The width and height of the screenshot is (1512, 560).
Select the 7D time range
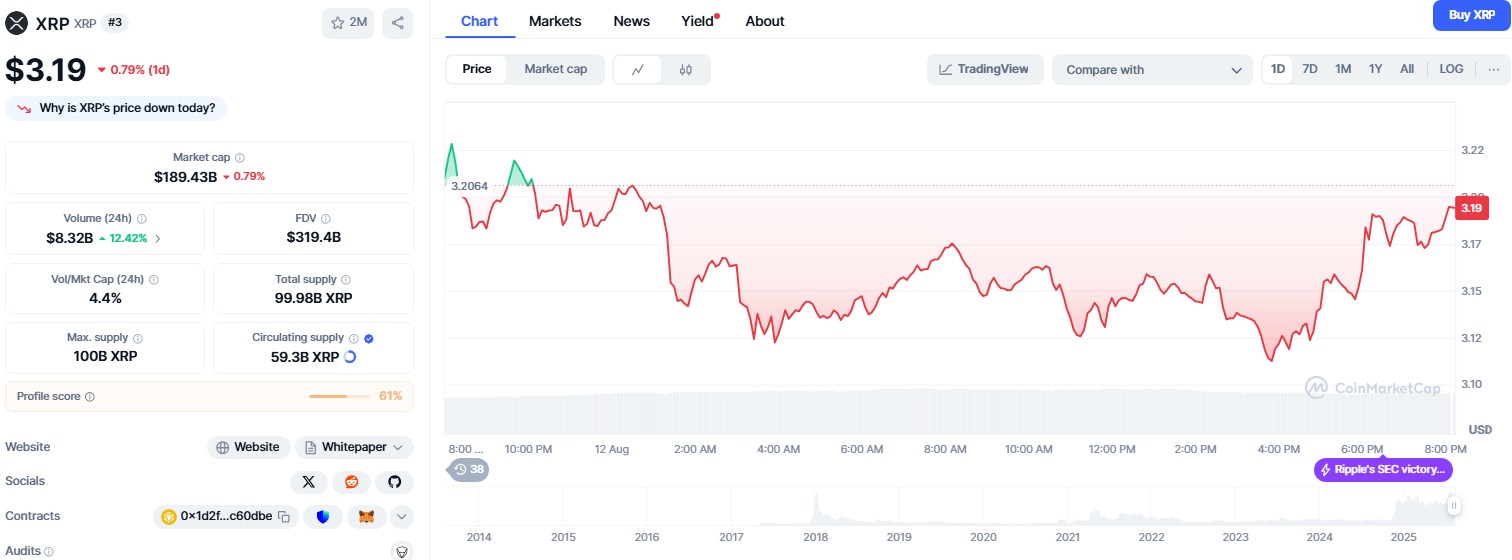1310,69
